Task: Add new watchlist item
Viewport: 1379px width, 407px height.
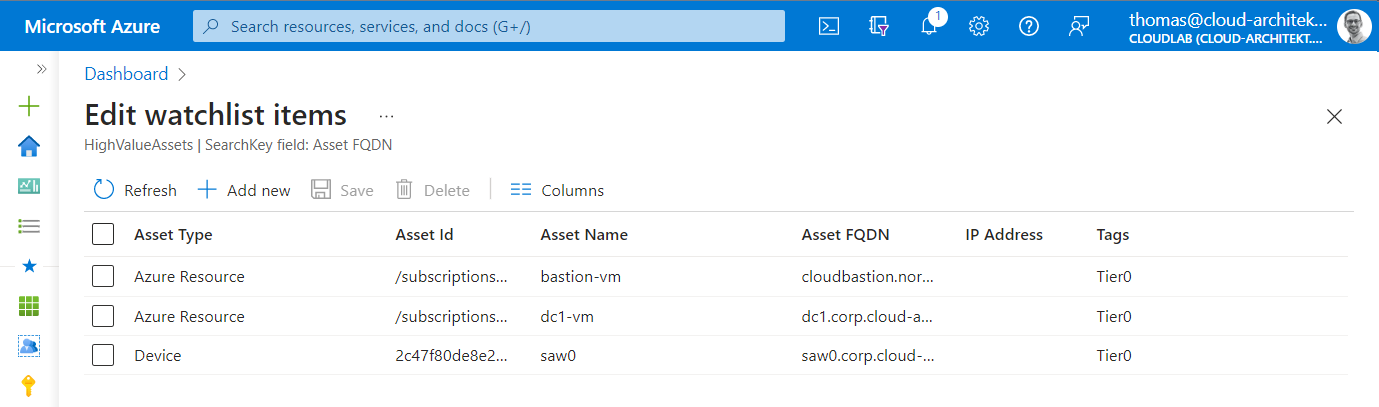Action: [244, 190]
